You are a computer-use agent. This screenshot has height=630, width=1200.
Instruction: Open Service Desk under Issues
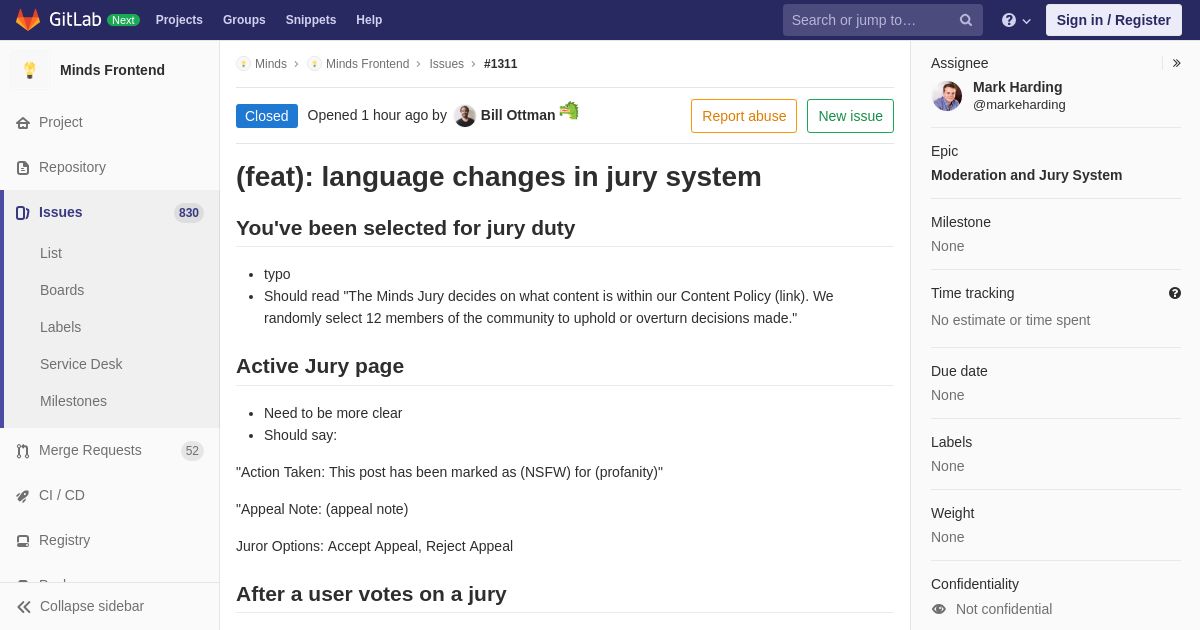coord(81,364)
